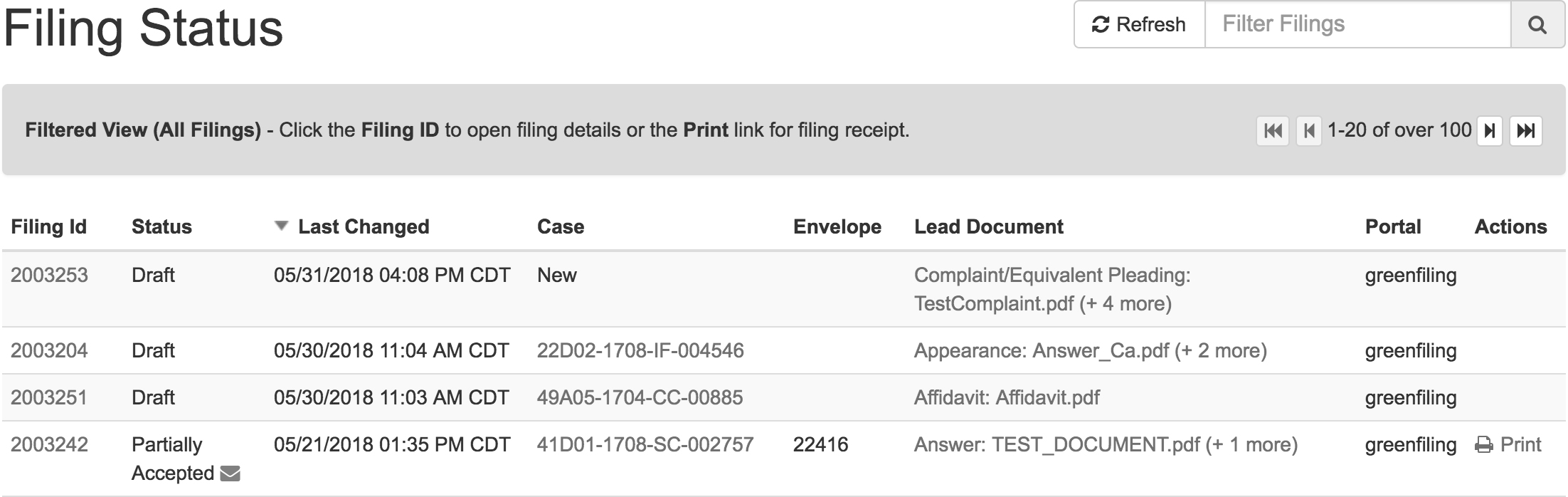The image size is (1568, 497).
Task: Click the Print link for filing 2003242
Action: [1522, 444]
